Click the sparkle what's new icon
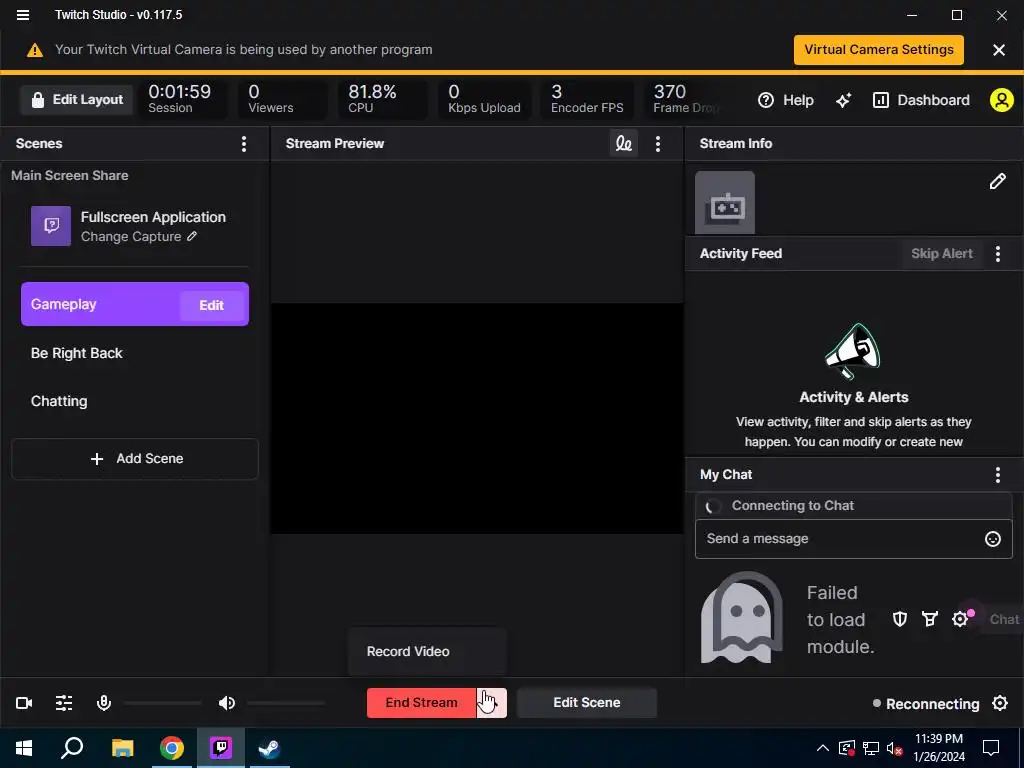 pyautogui.click(x=843, y=100)
